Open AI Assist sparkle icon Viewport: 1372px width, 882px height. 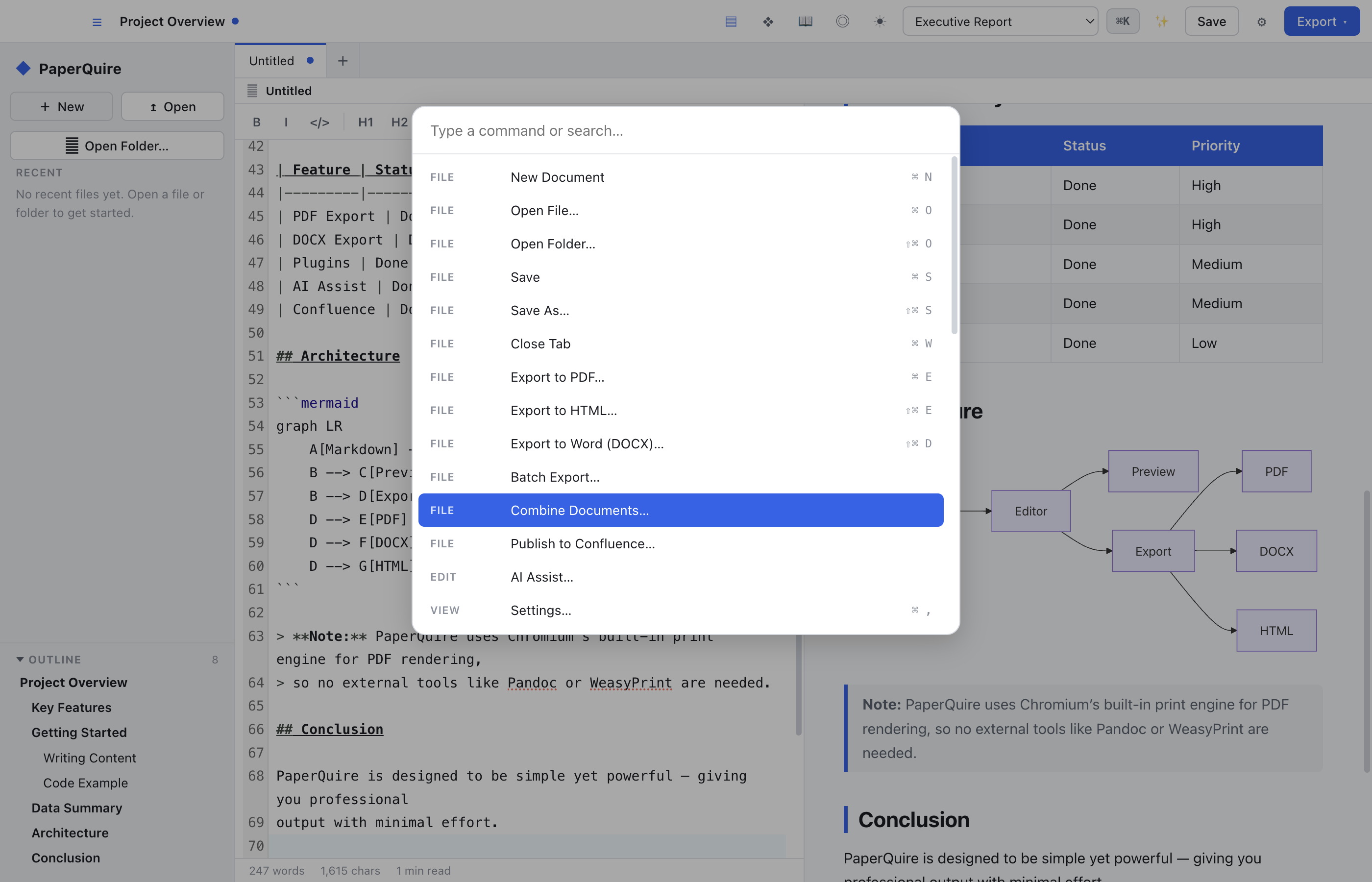coord(1161,22)
